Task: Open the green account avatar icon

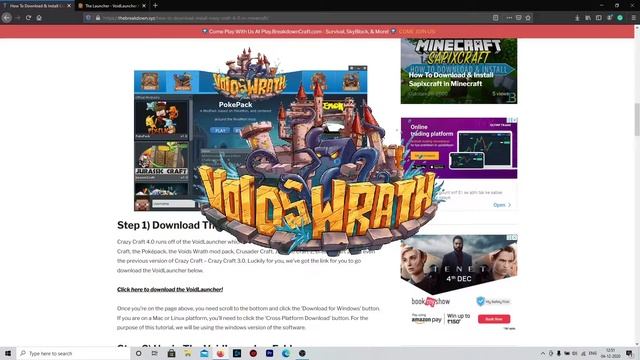Action: click(x=620, y=18)
